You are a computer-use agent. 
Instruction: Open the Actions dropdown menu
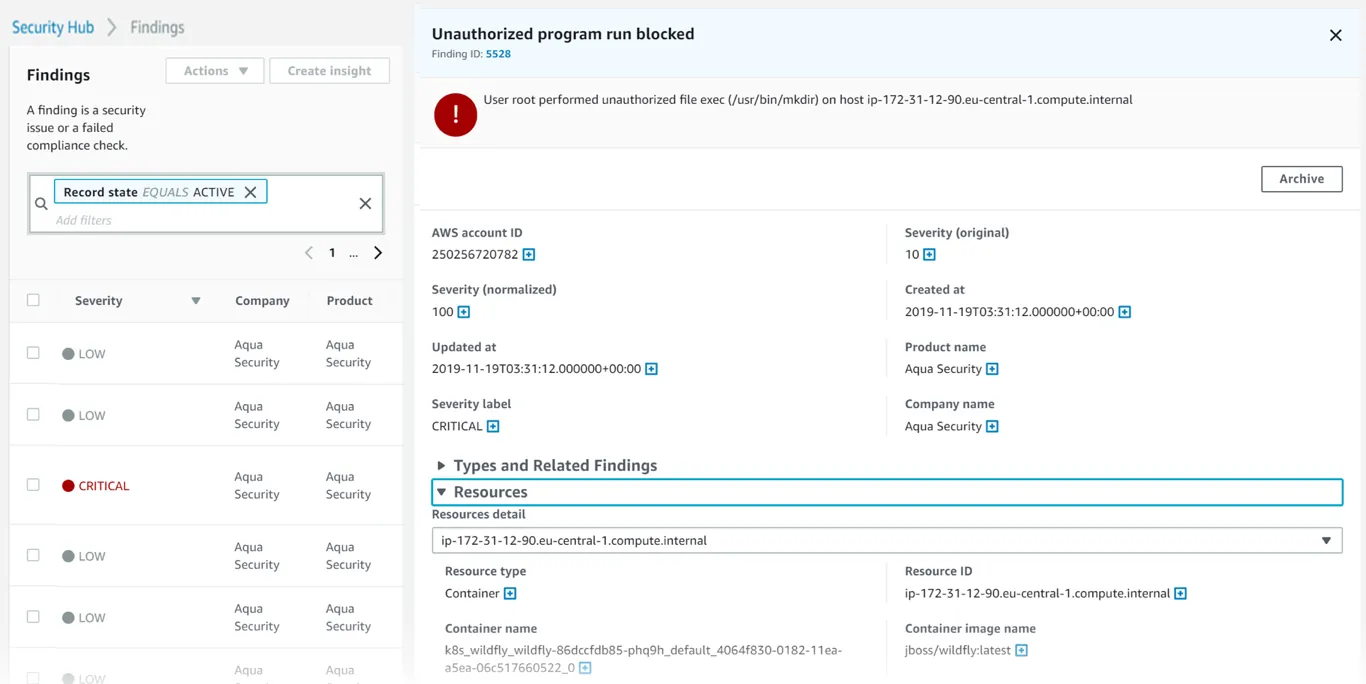(x=215, y=71)
